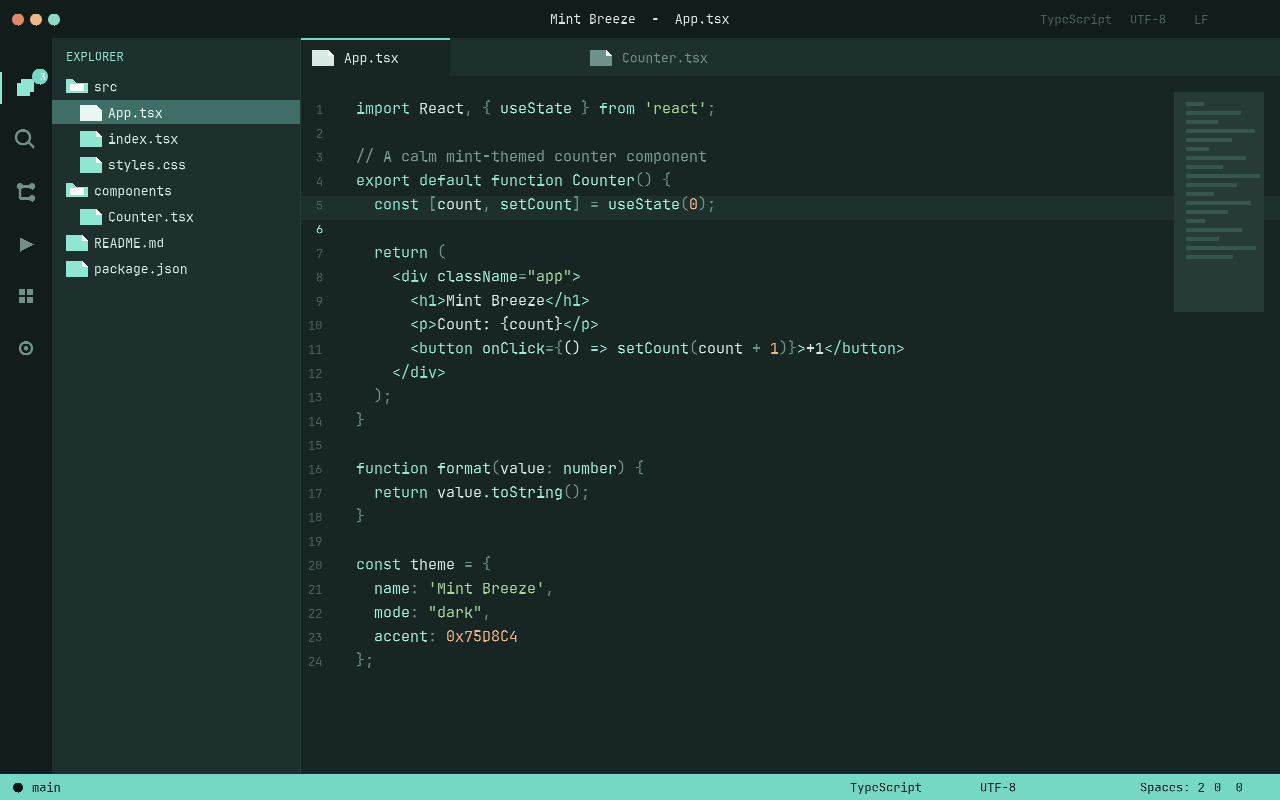
Task: Click the "dark" mode string value
Action: coord(455,613)
